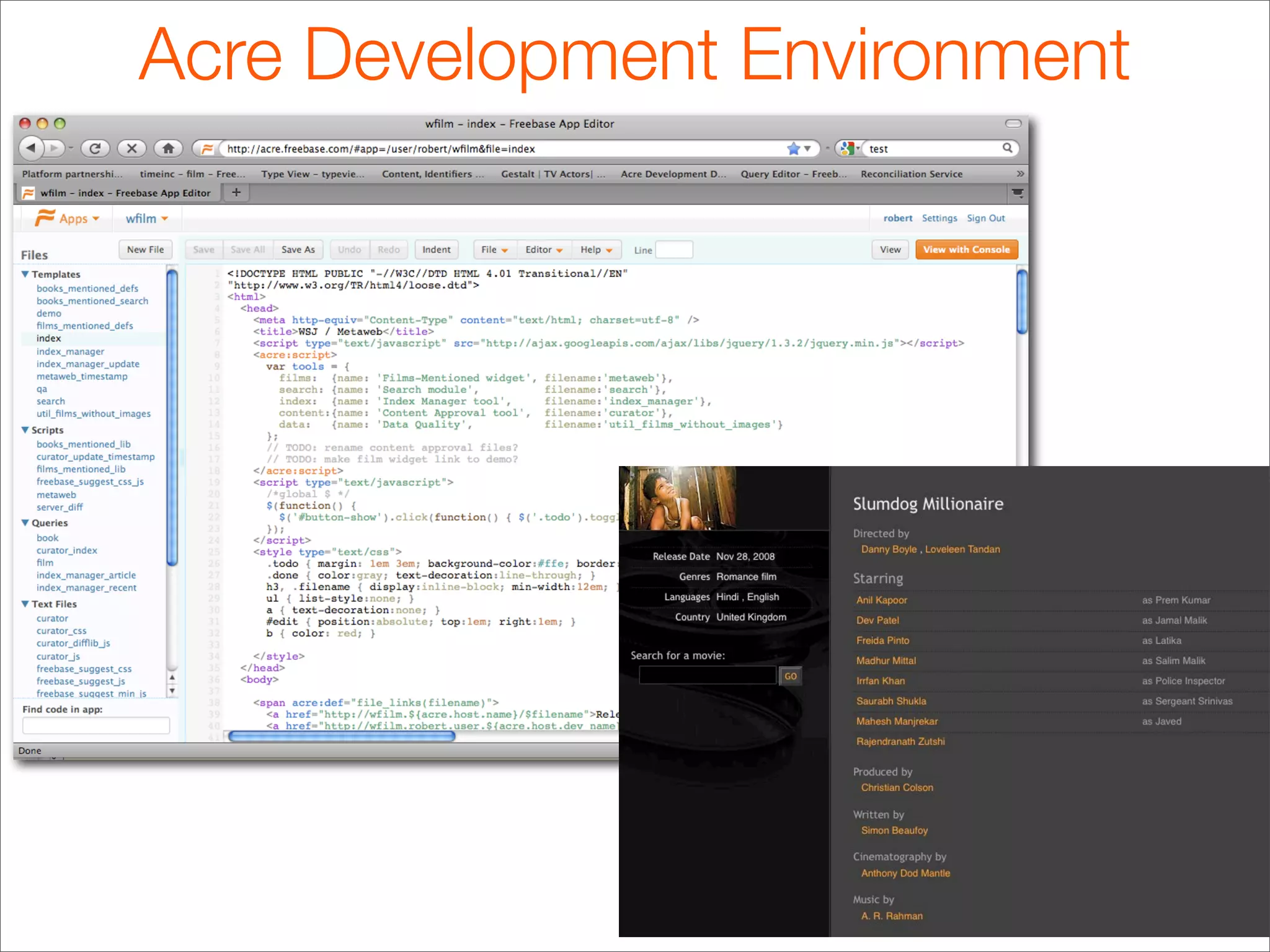Screen dimensions: 1270x952
Task: Open the Apps dropdown menu
Action: [x=79, y=219]
